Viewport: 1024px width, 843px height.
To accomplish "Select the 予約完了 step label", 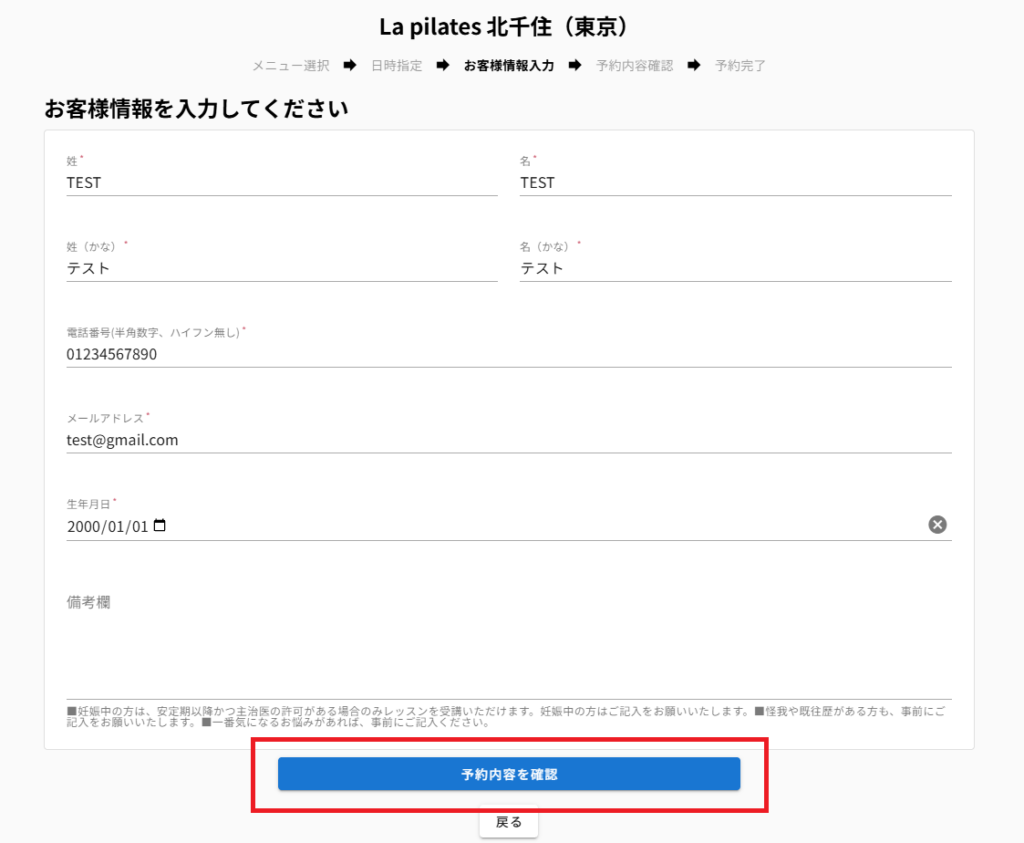I will pos(740,66).
